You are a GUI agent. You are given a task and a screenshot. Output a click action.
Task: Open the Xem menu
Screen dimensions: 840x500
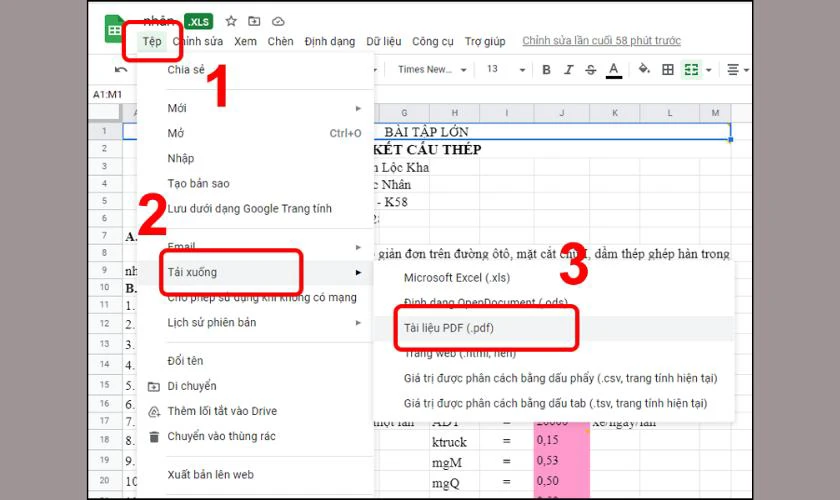point(245,41)
